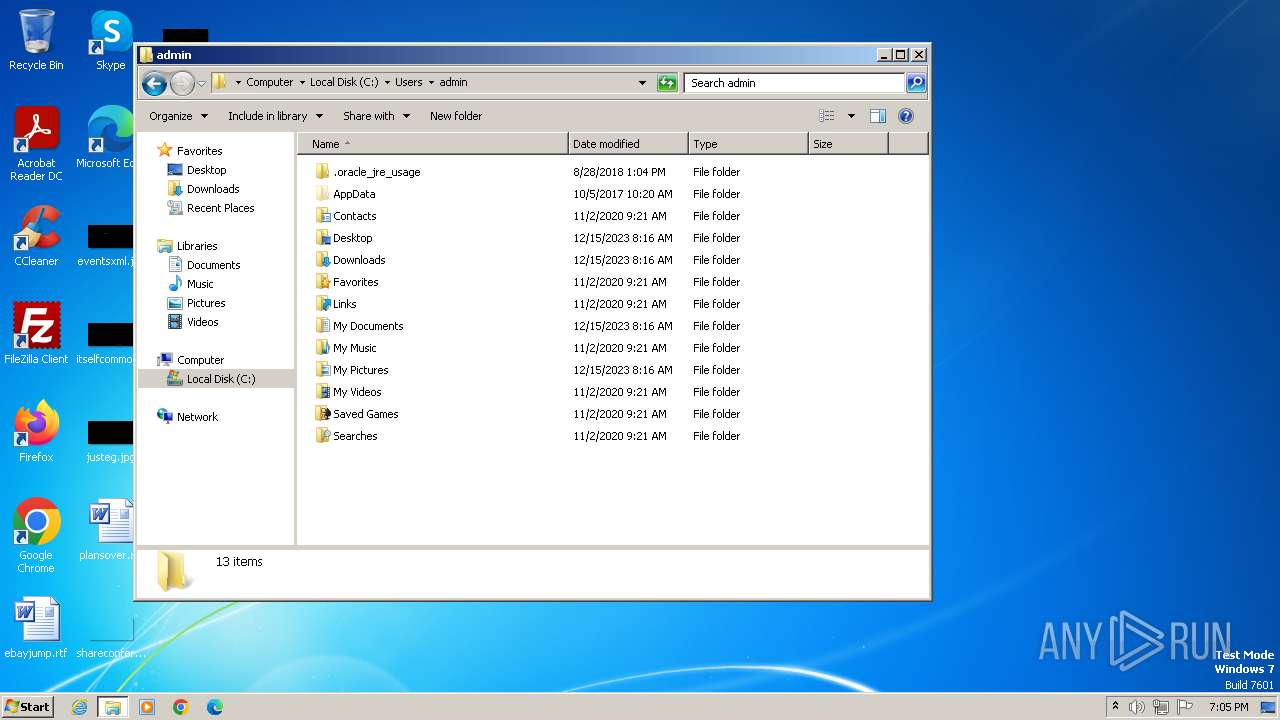The image size is (1280, 720).
Task: Select Downloads under Favorites
Action: [x=213, y=189]
